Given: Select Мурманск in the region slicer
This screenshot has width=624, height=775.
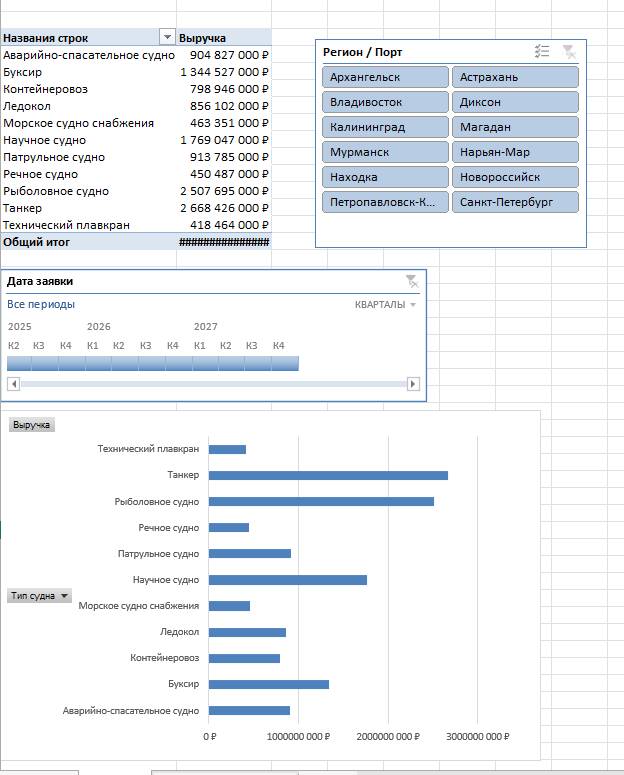Looking at the screenshot, I should pyautogui.click(x=385, y=152).
